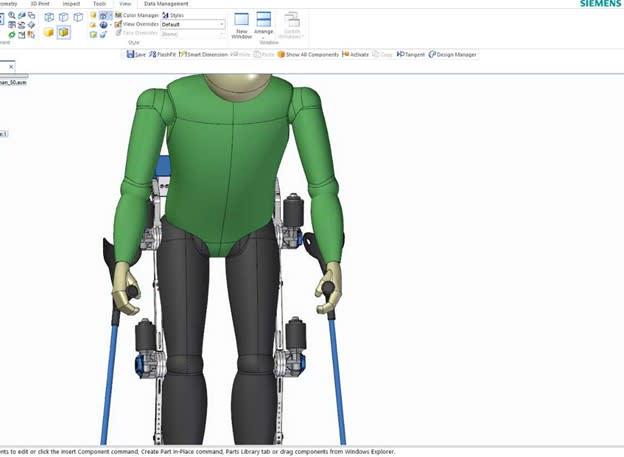Screen dimensions: 624x457
Task: Open the Data Management tab
Action: (x=166, y=4)
